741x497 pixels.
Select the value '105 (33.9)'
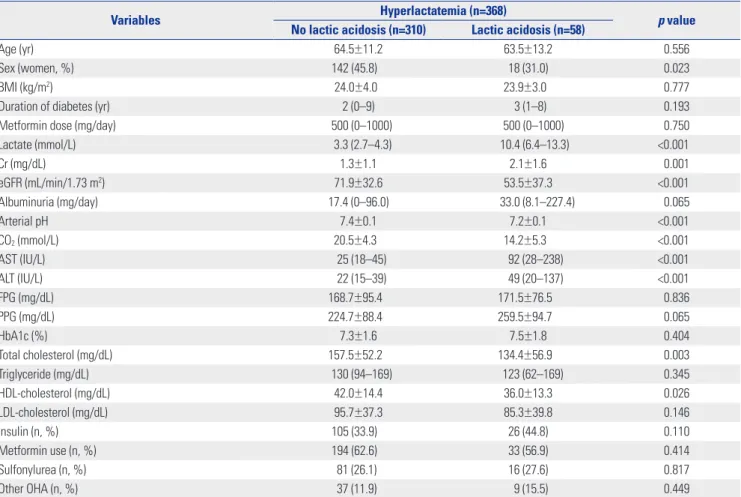click(354, 432)
